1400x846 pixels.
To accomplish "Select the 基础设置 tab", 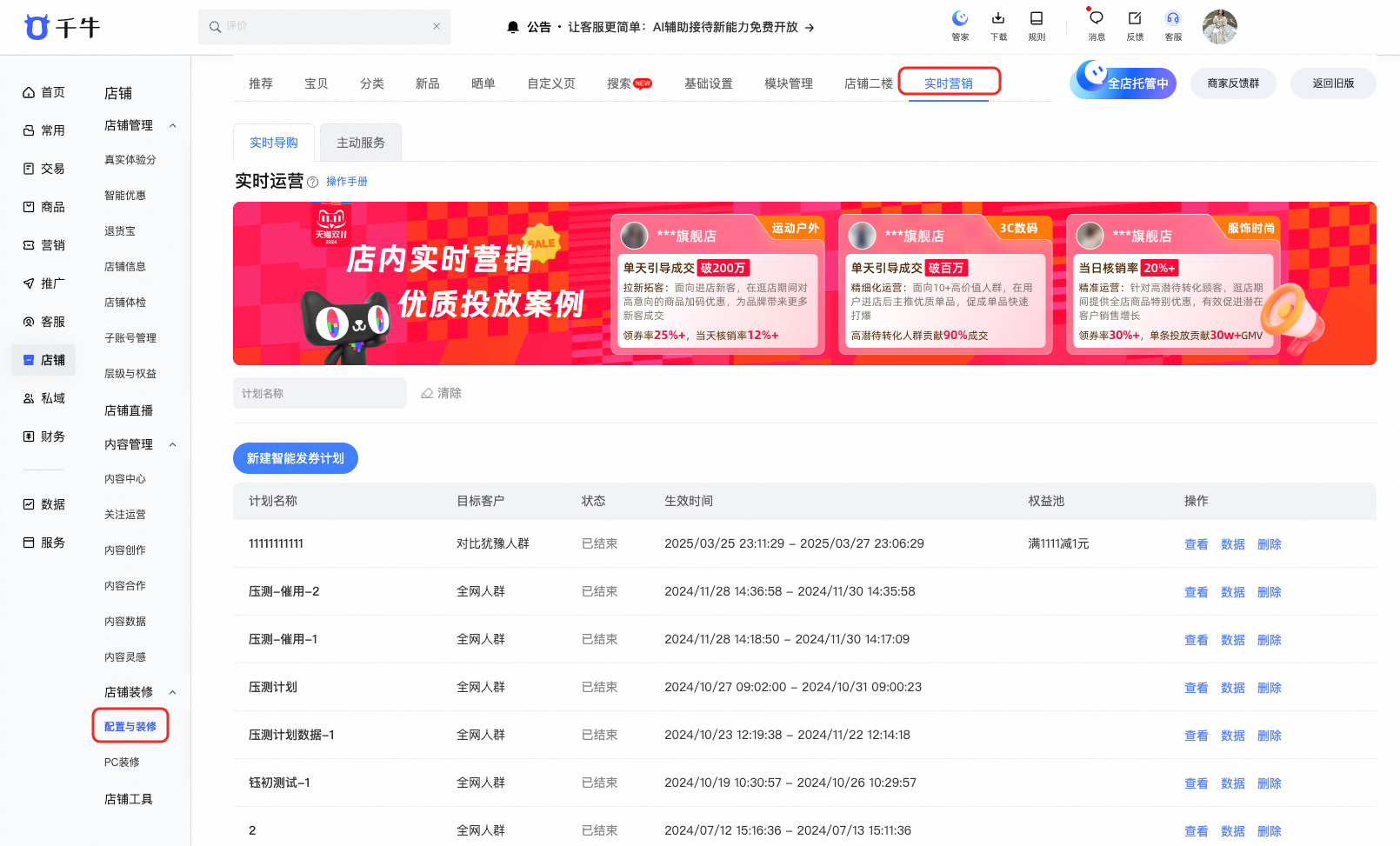I will pyautogui.click(x=708, y=83).
